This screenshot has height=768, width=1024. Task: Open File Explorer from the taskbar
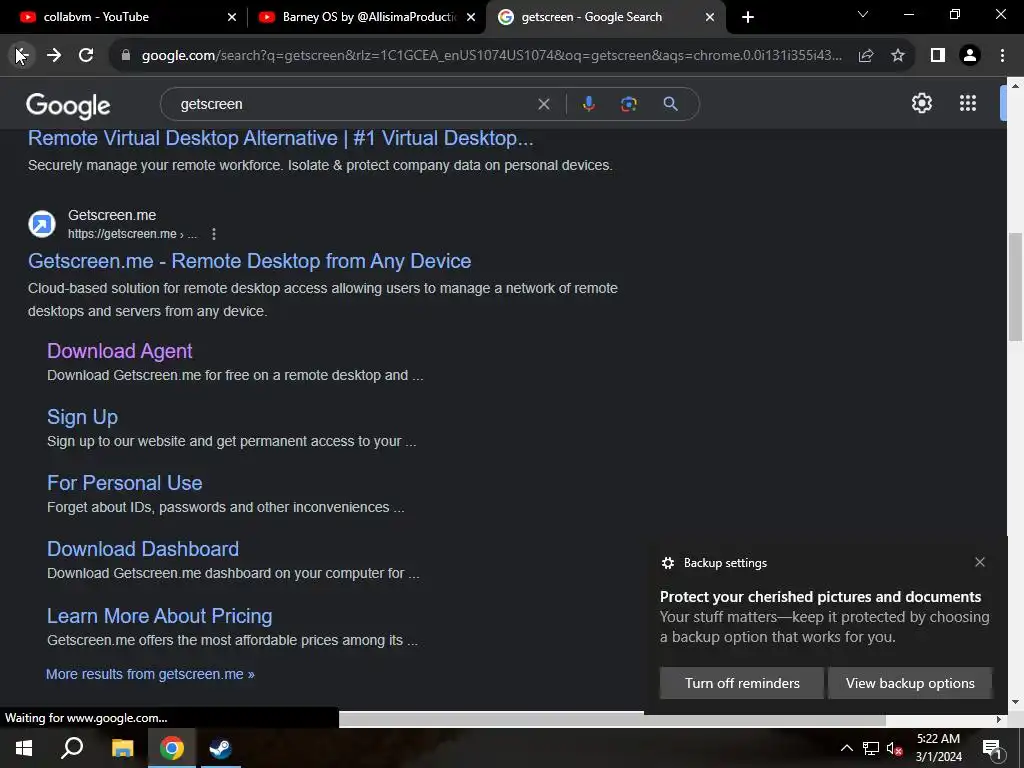coord(122,748)
